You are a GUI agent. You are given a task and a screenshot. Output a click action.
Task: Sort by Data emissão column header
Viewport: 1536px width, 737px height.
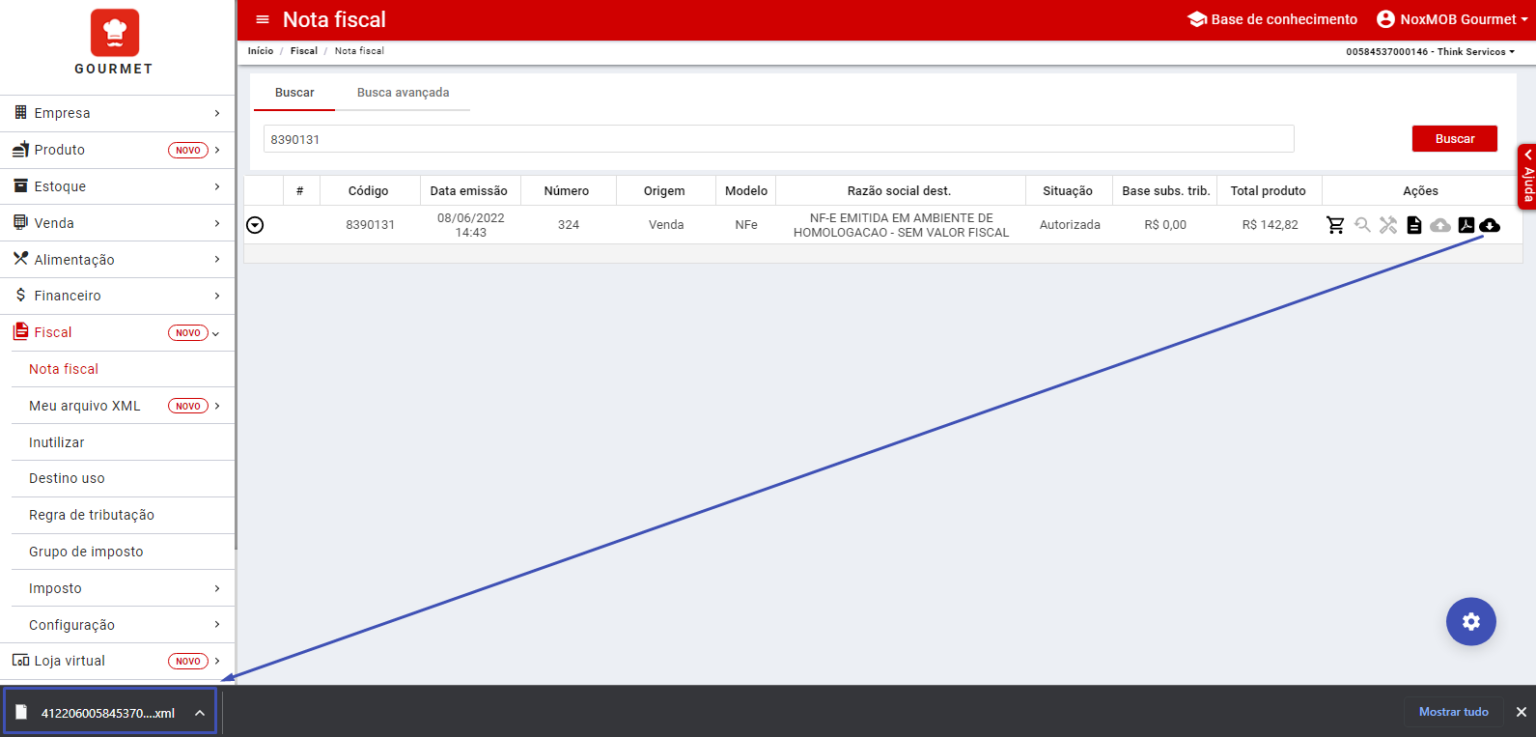469,191
